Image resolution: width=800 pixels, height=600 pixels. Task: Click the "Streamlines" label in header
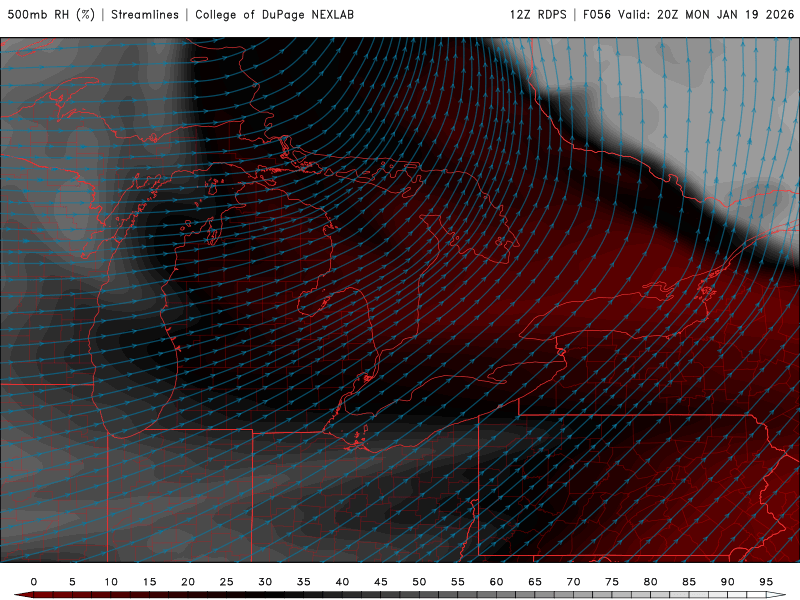tap(145, 14)
